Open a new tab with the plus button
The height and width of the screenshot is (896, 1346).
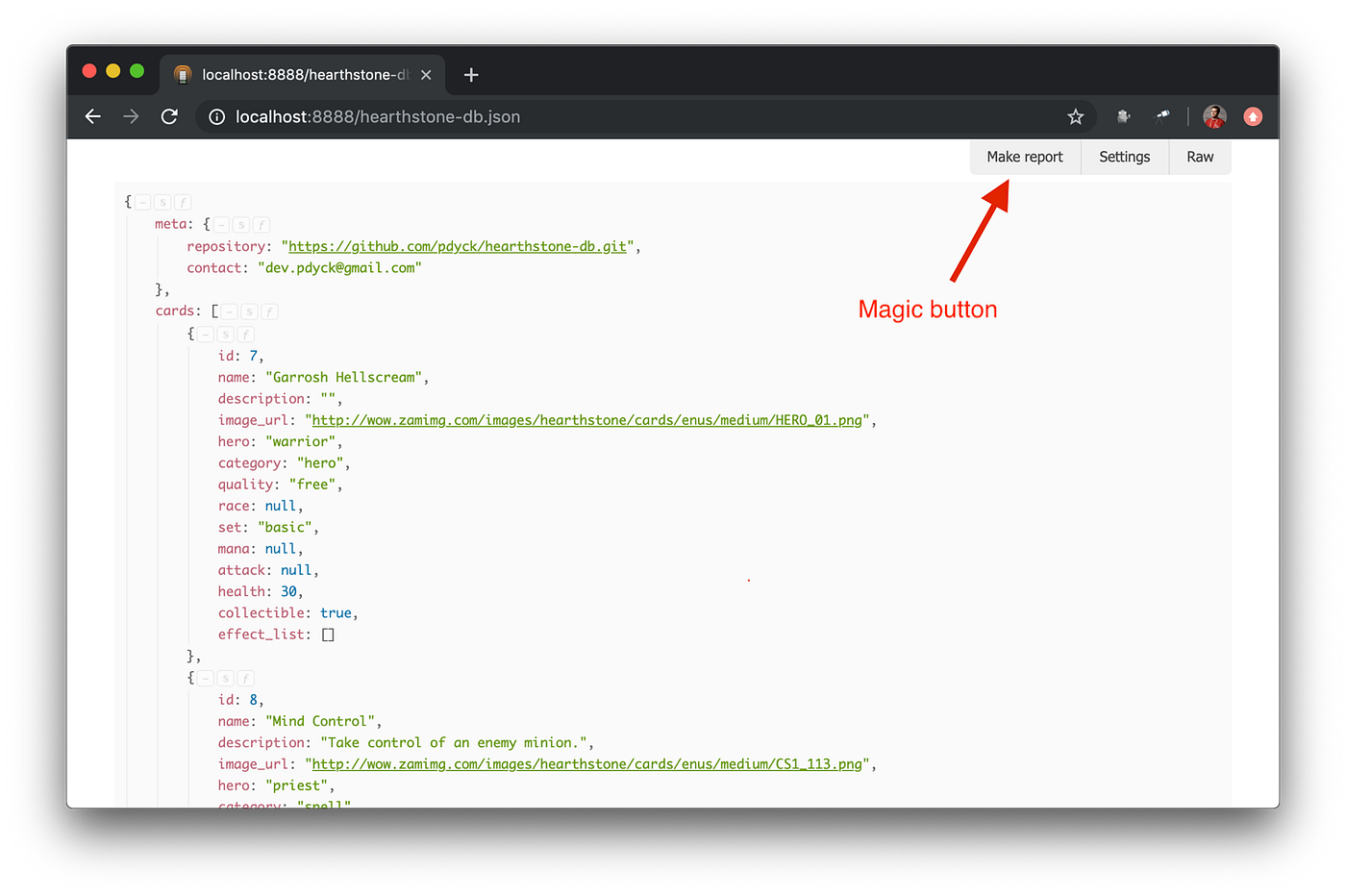tap(471, 75)
